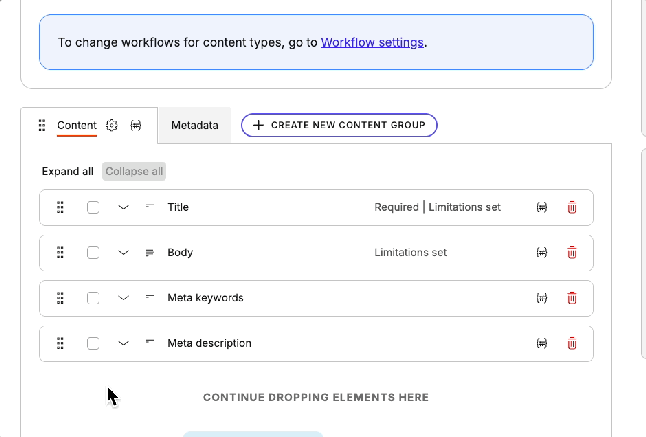Click the Title text element type icon
The height and width of the screenshot is (437, 646).
click(x=150, y=206)
